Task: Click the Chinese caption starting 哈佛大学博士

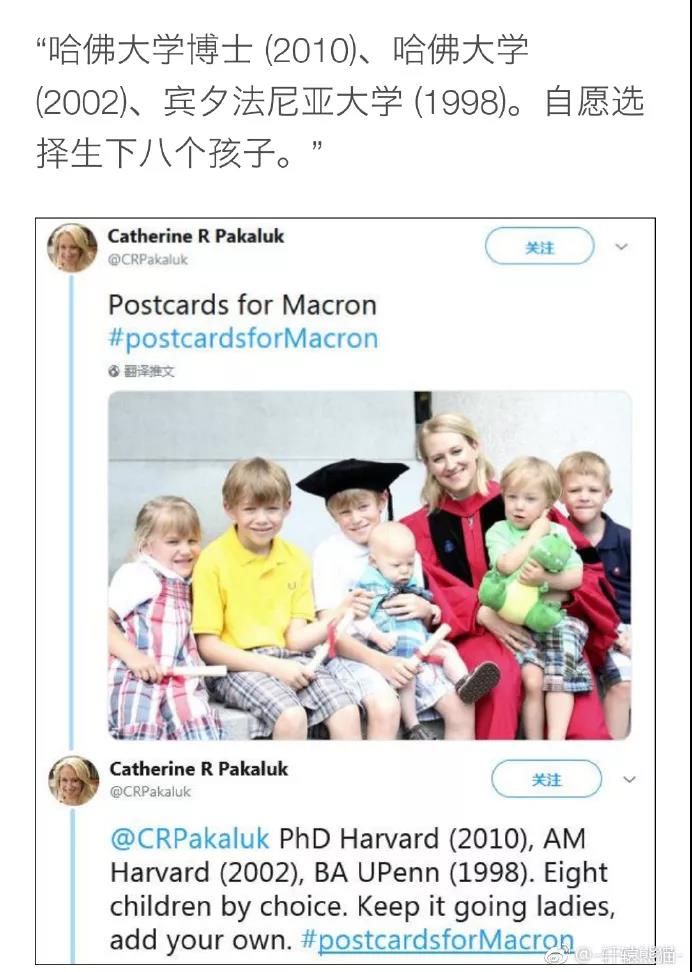Action: click(x=340, y=100)
